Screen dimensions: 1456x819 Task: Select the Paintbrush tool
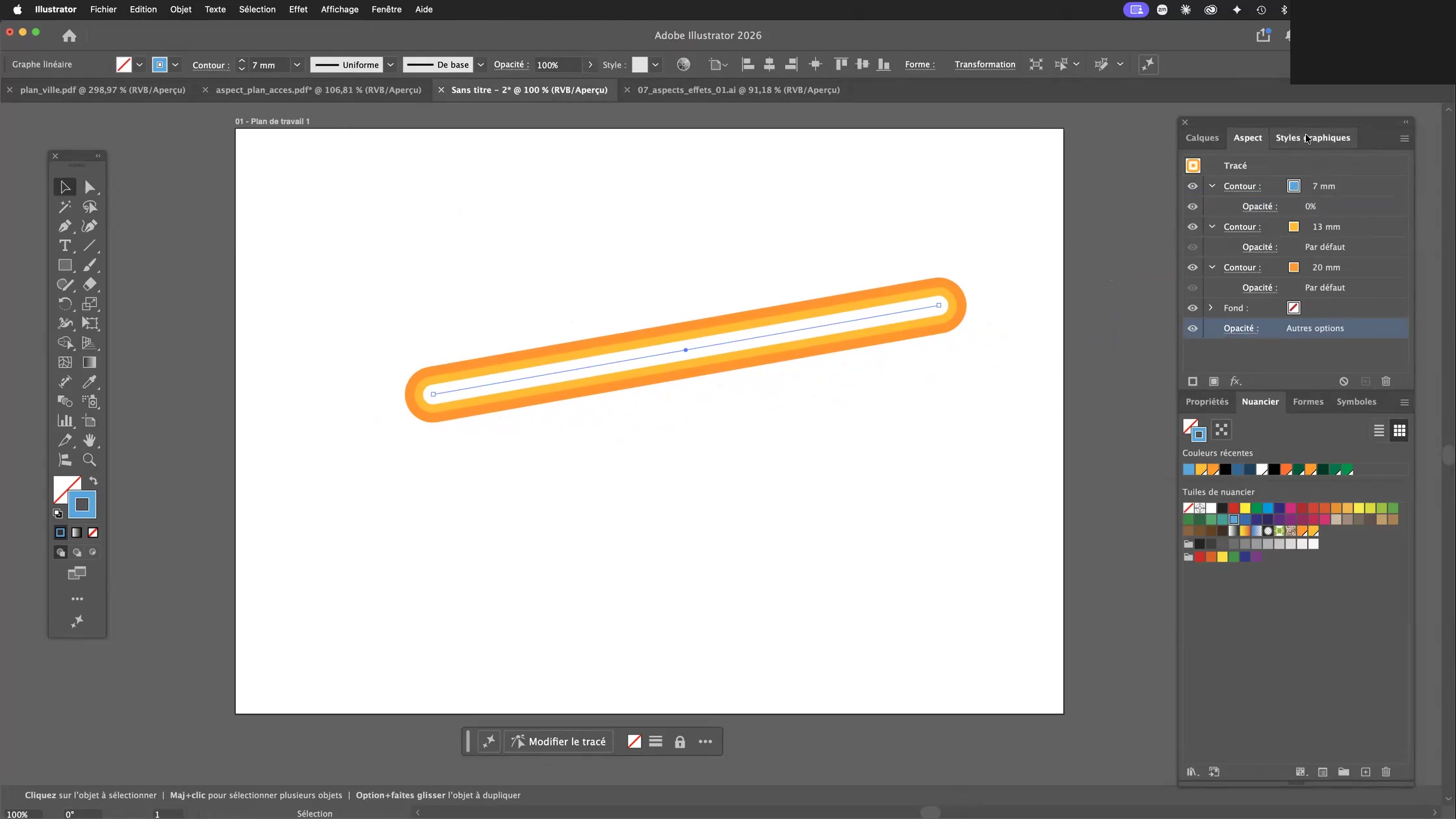pos(90,265)
